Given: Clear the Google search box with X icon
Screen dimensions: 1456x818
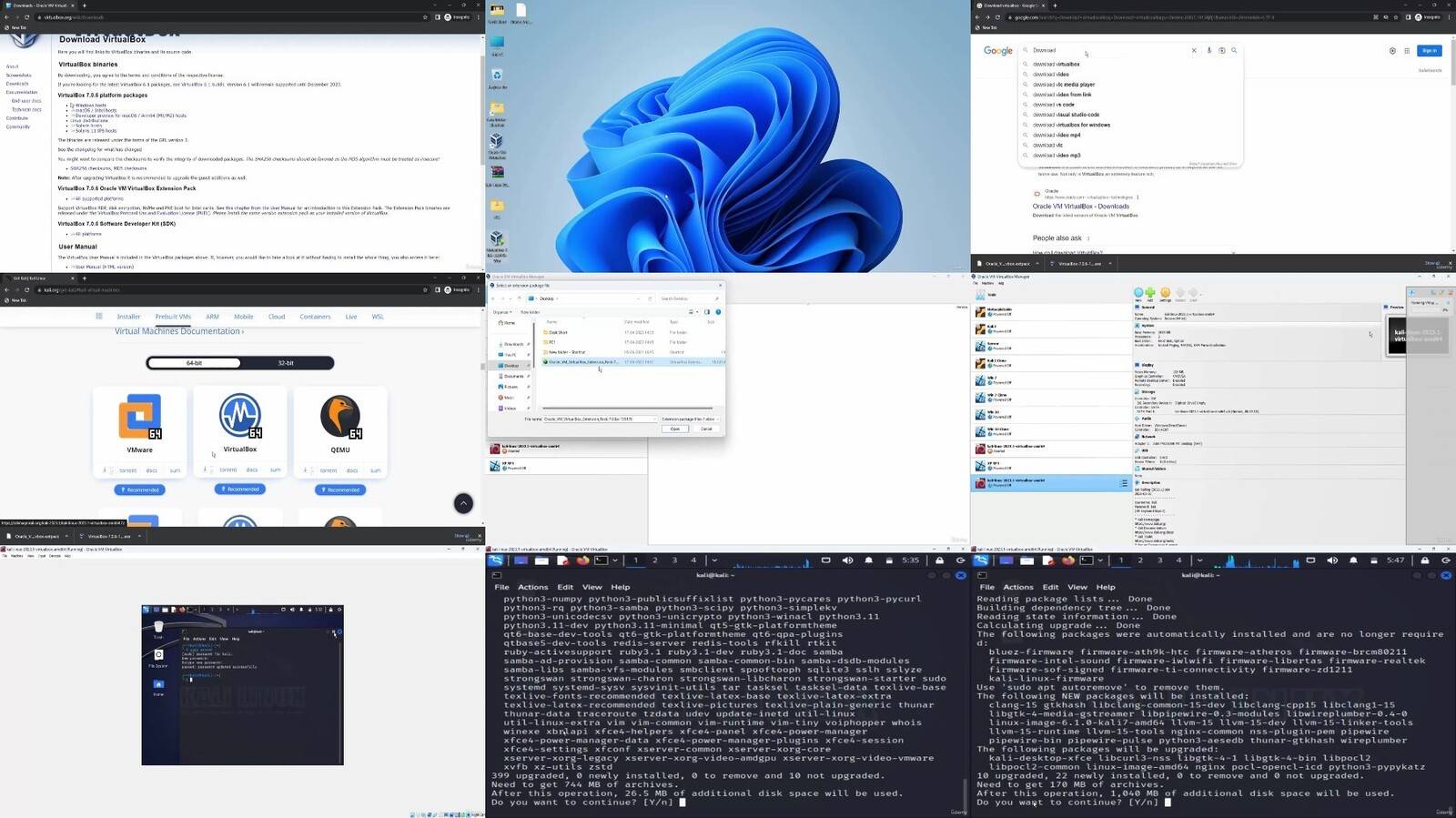Looking at the screenshot, I should pyautogui.click(x=1194, y=51).
